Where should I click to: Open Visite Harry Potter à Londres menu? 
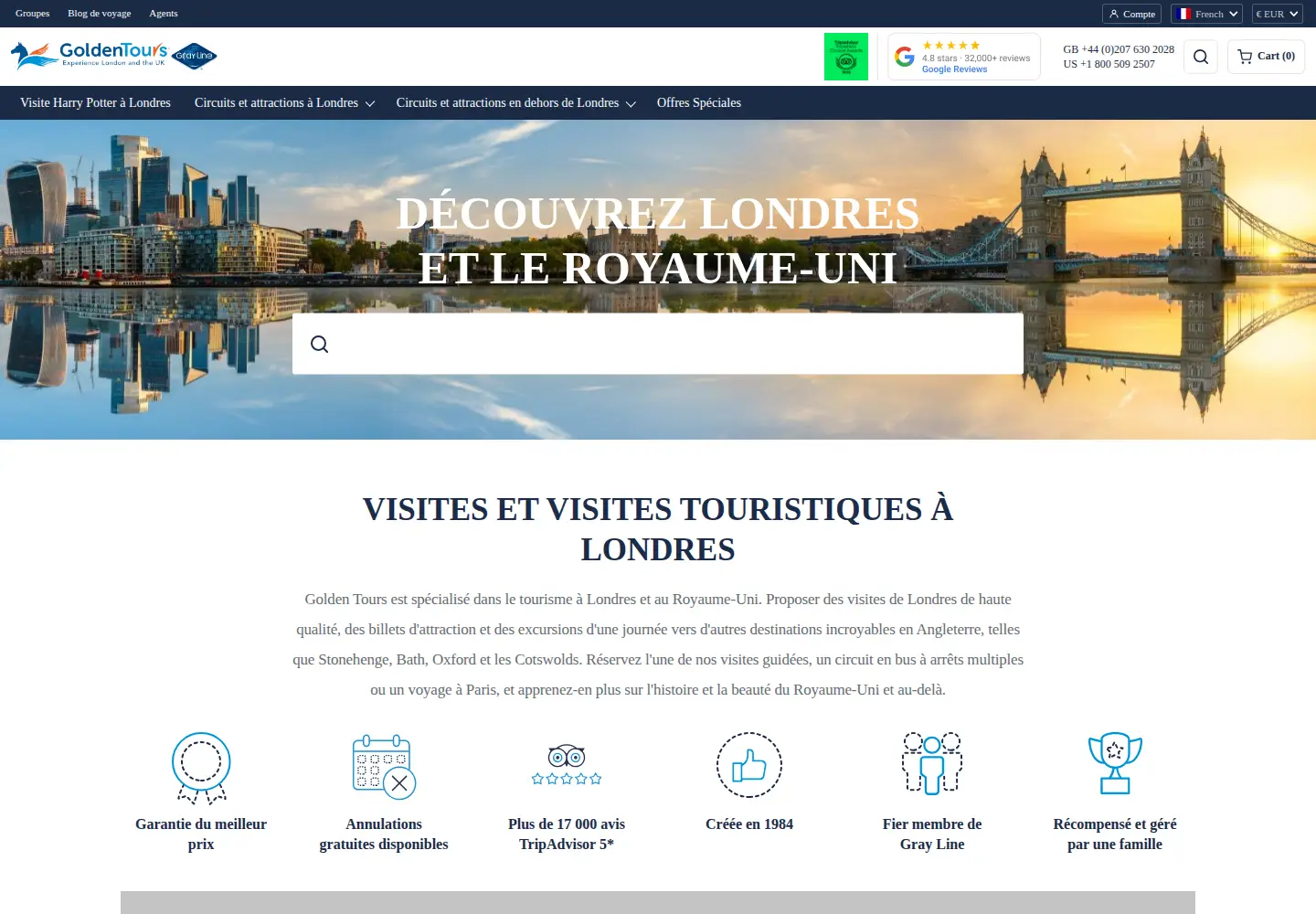tap(95, 102)
